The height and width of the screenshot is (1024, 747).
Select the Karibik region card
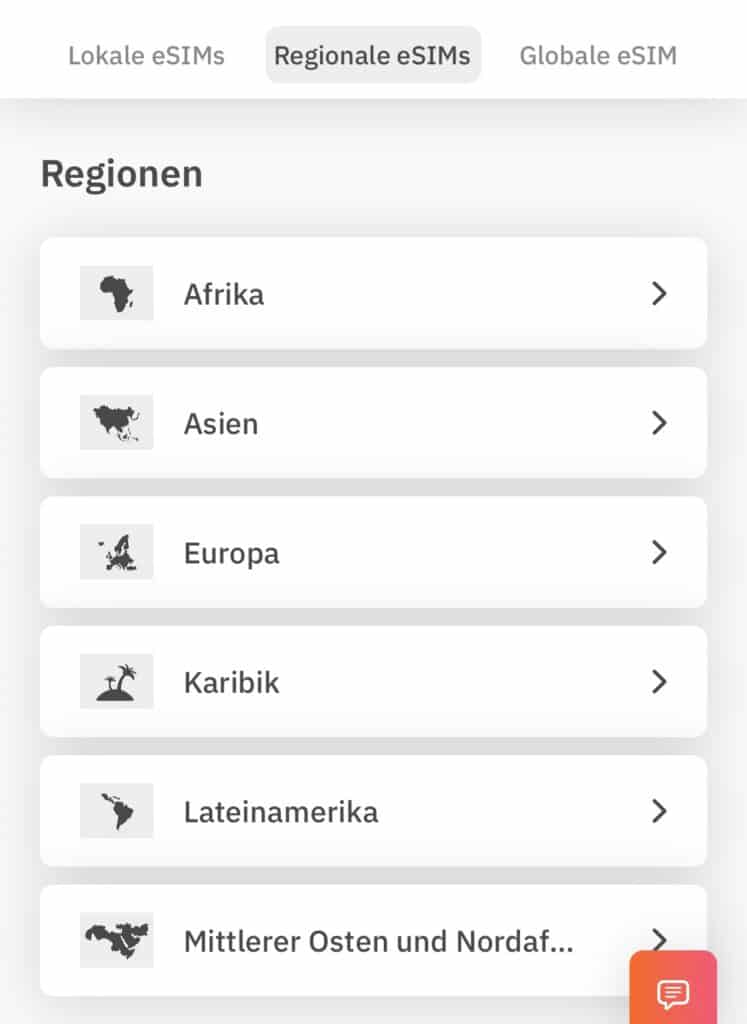click(x=374, y=682)
